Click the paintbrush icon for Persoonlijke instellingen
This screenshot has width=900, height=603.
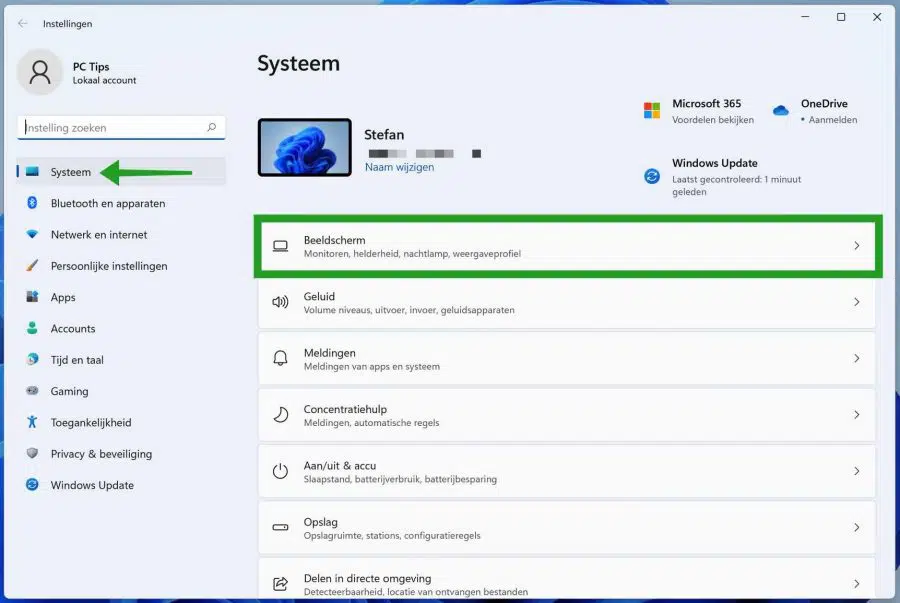32,266
